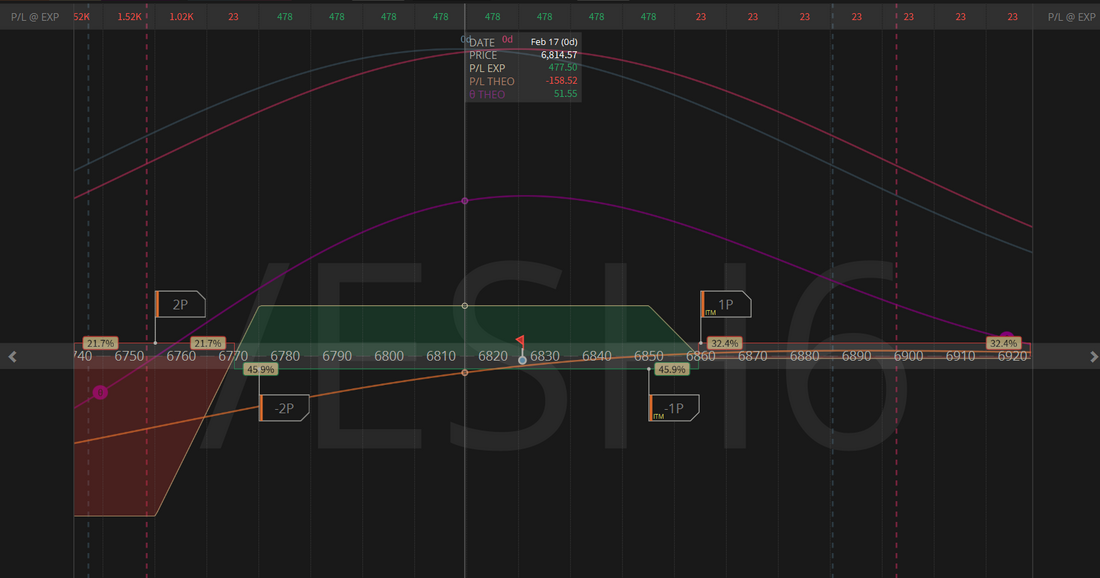Click the left P/L @ EXP header label
The height and width of the screenshot is (578, 1100).
(x=32, y=17)
